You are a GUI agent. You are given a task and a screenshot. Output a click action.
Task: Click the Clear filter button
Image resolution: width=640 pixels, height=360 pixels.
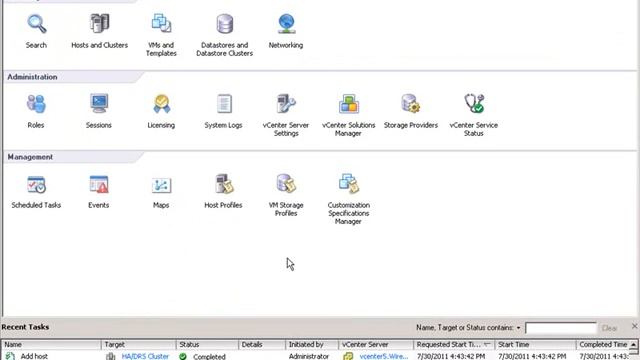pyautogui.click(x=609, y=328)
